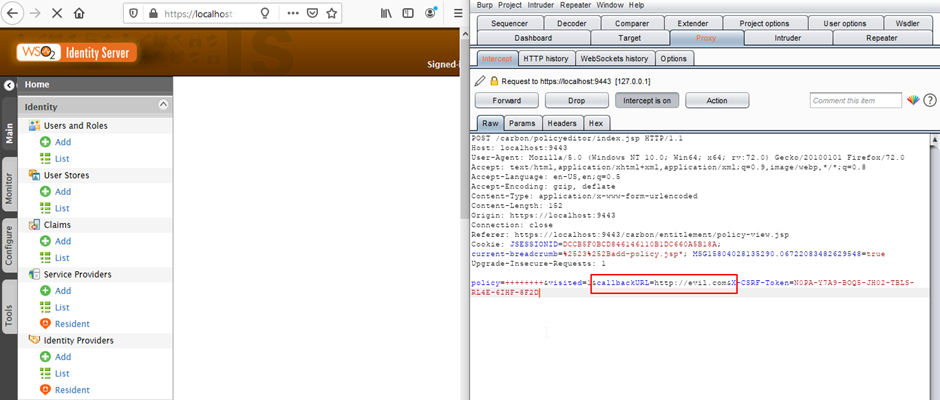Click the lightbulb icon in address bar
940x400 pixels.
265,13
